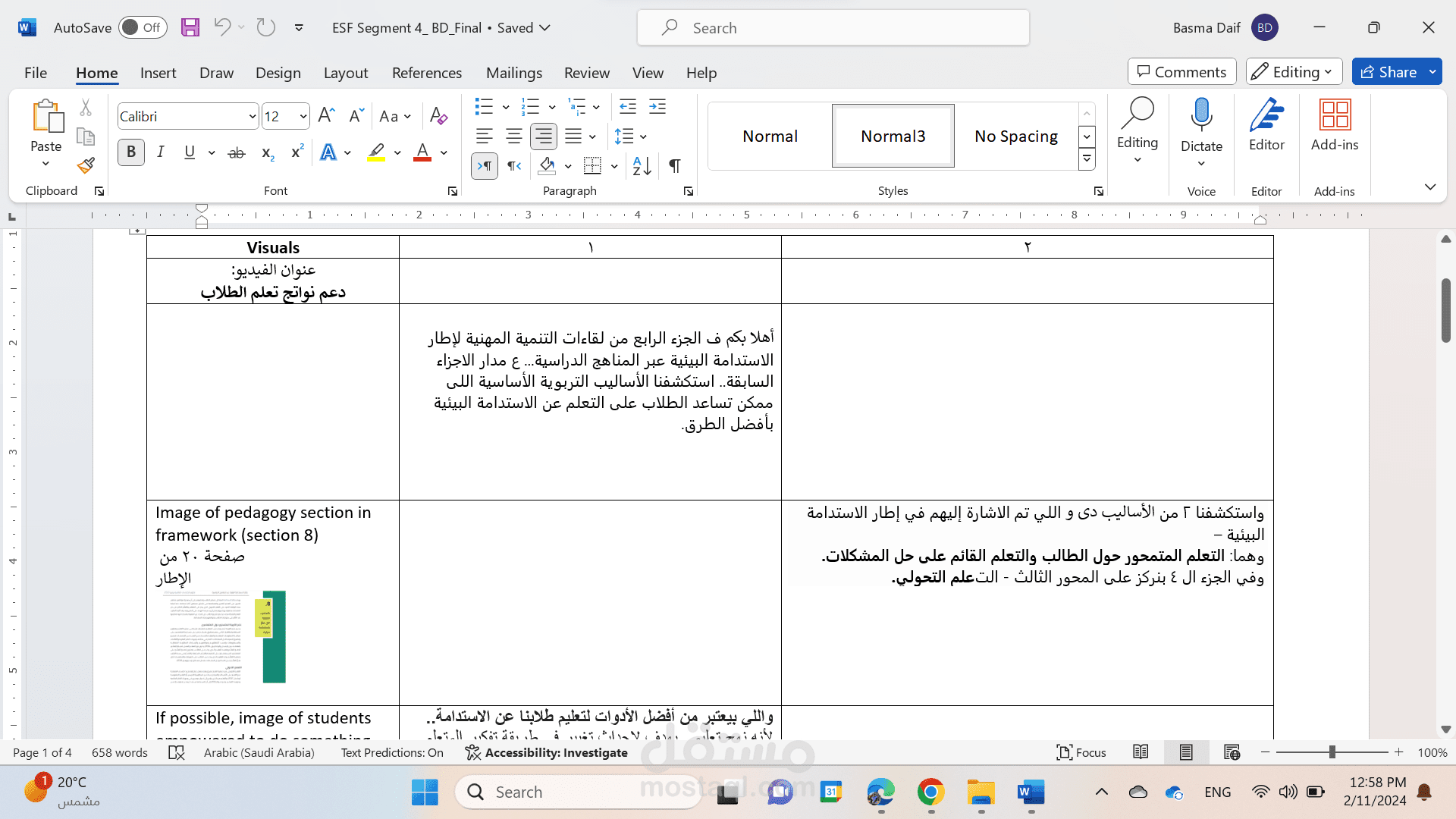Open the Editor proofing pane
1456x819 pixels.
coord(1266,124)
